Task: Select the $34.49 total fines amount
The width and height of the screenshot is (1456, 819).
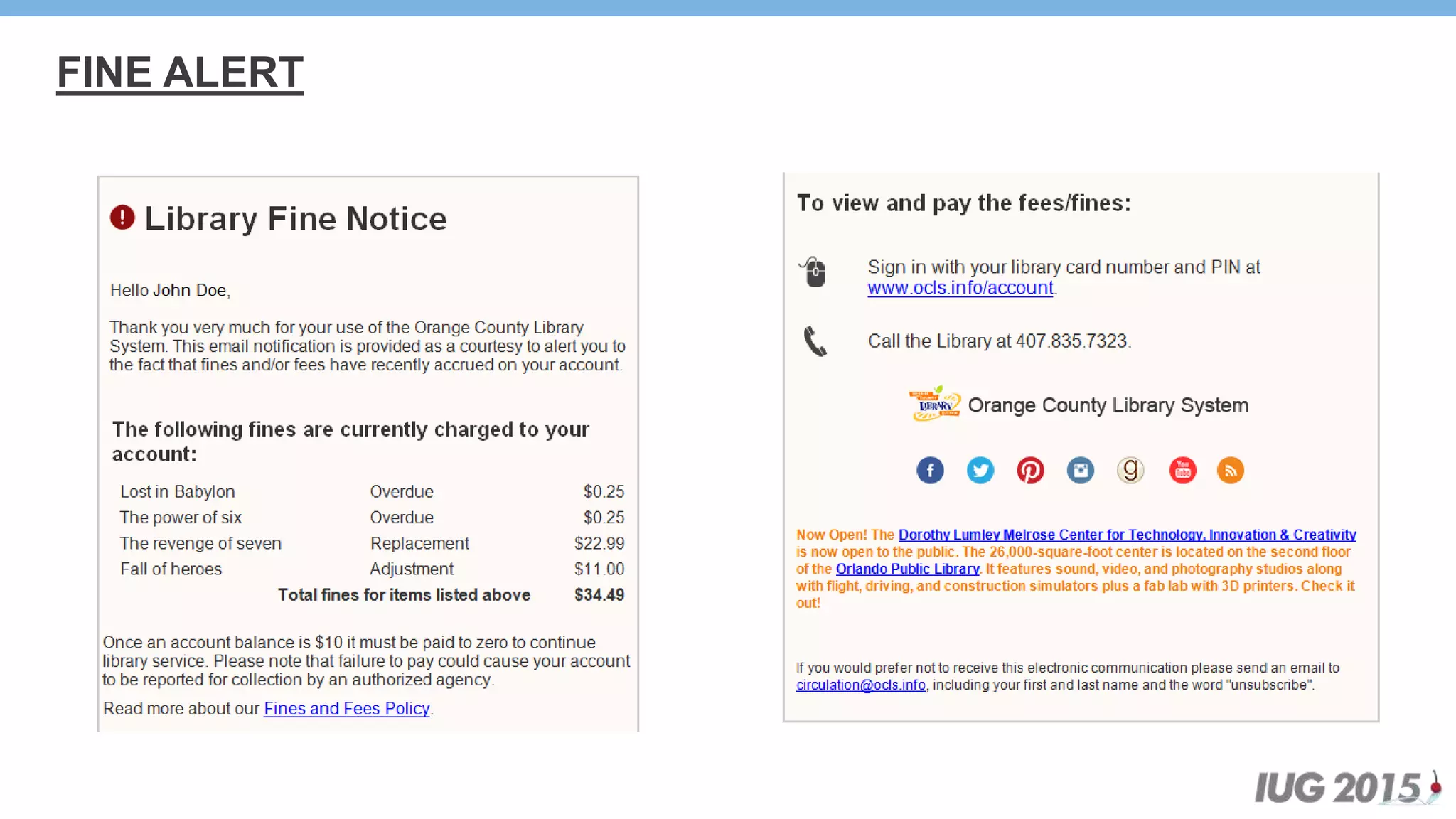Action: [x=599, y=595]
